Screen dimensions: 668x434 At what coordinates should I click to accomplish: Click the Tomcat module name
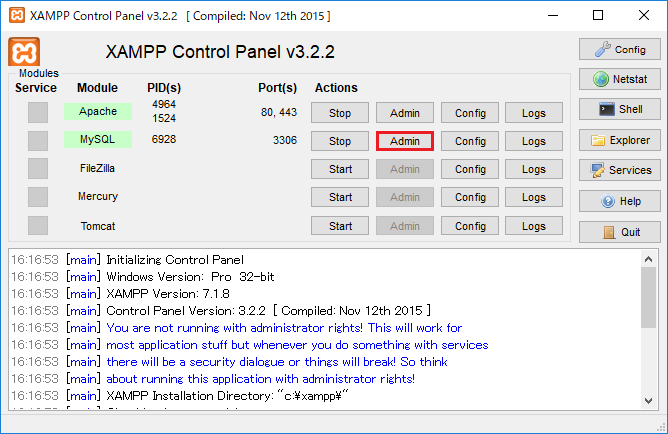pos(98,226)
